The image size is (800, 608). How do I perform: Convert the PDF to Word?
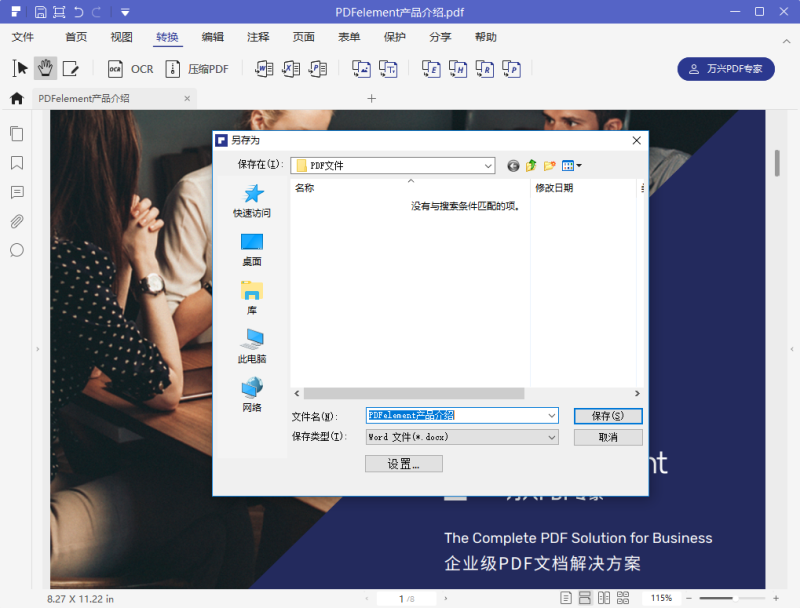tap(263, 68)
